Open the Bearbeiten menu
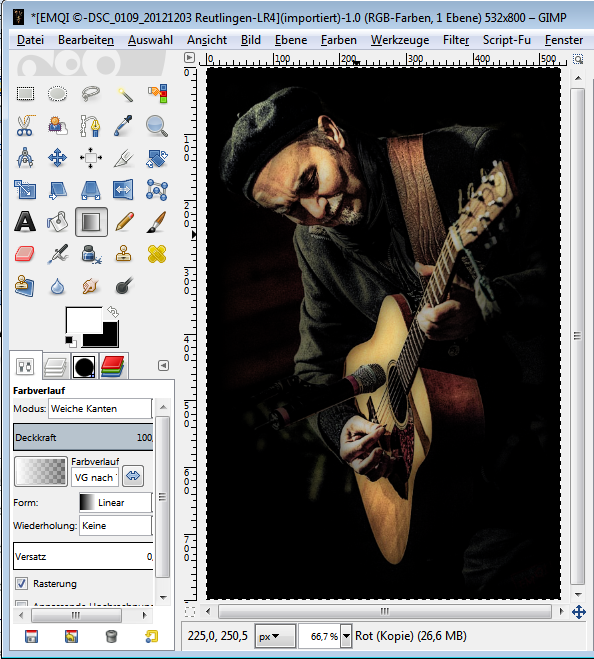 [86, 40]
